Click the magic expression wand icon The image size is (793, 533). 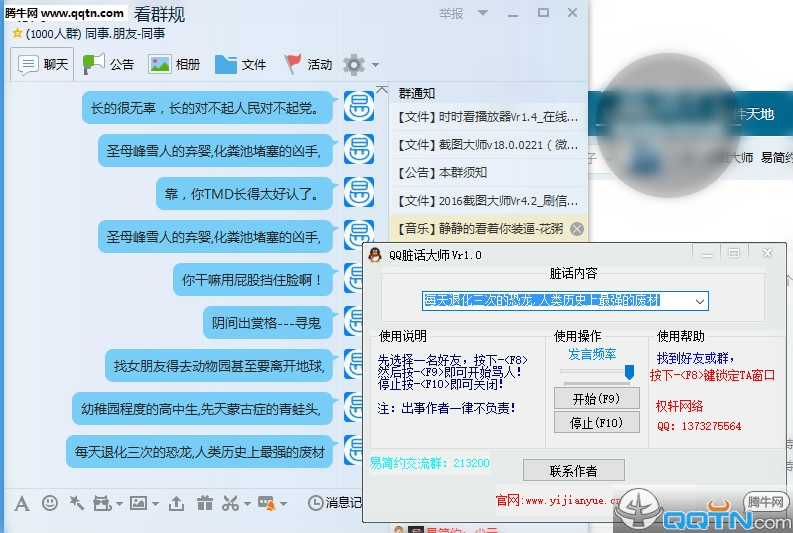pyautogui.click(x=76, y=503)
